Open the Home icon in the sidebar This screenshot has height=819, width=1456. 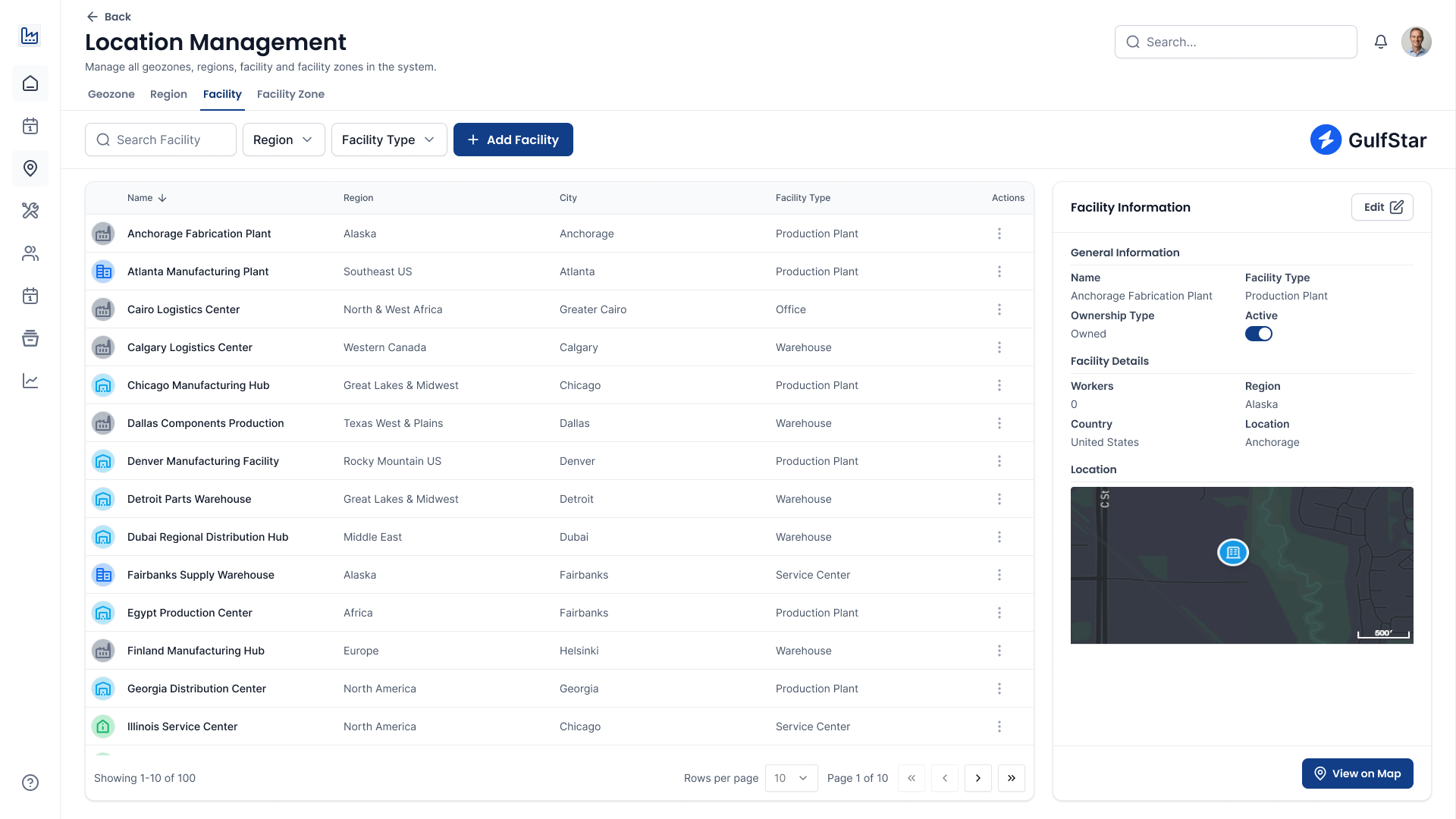pos(30,83)
